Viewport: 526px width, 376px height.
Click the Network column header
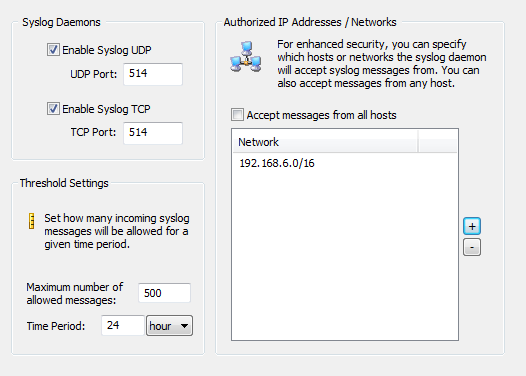[325, 142]
